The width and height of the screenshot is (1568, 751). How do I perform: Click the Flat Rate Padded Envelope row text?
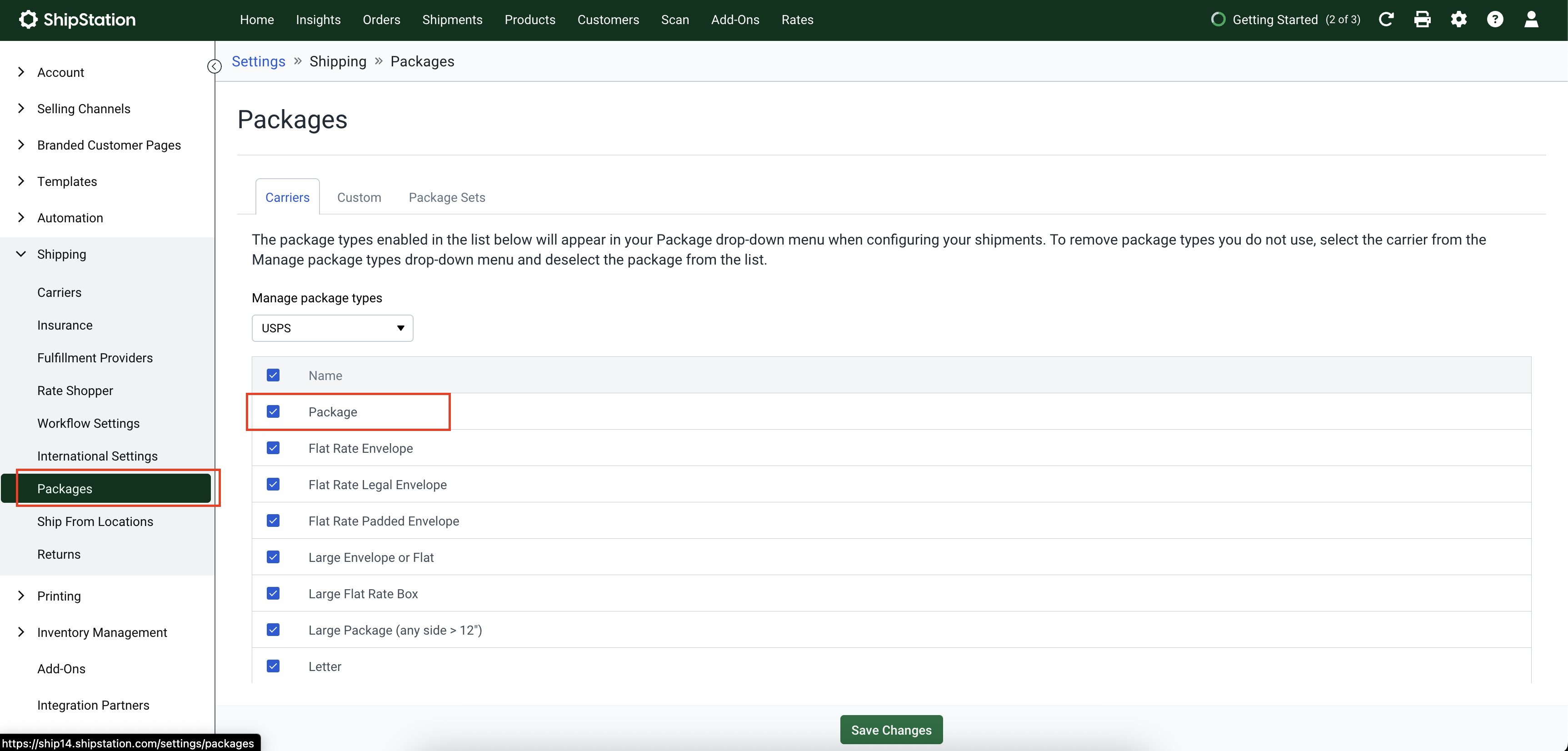pos(384,521)
